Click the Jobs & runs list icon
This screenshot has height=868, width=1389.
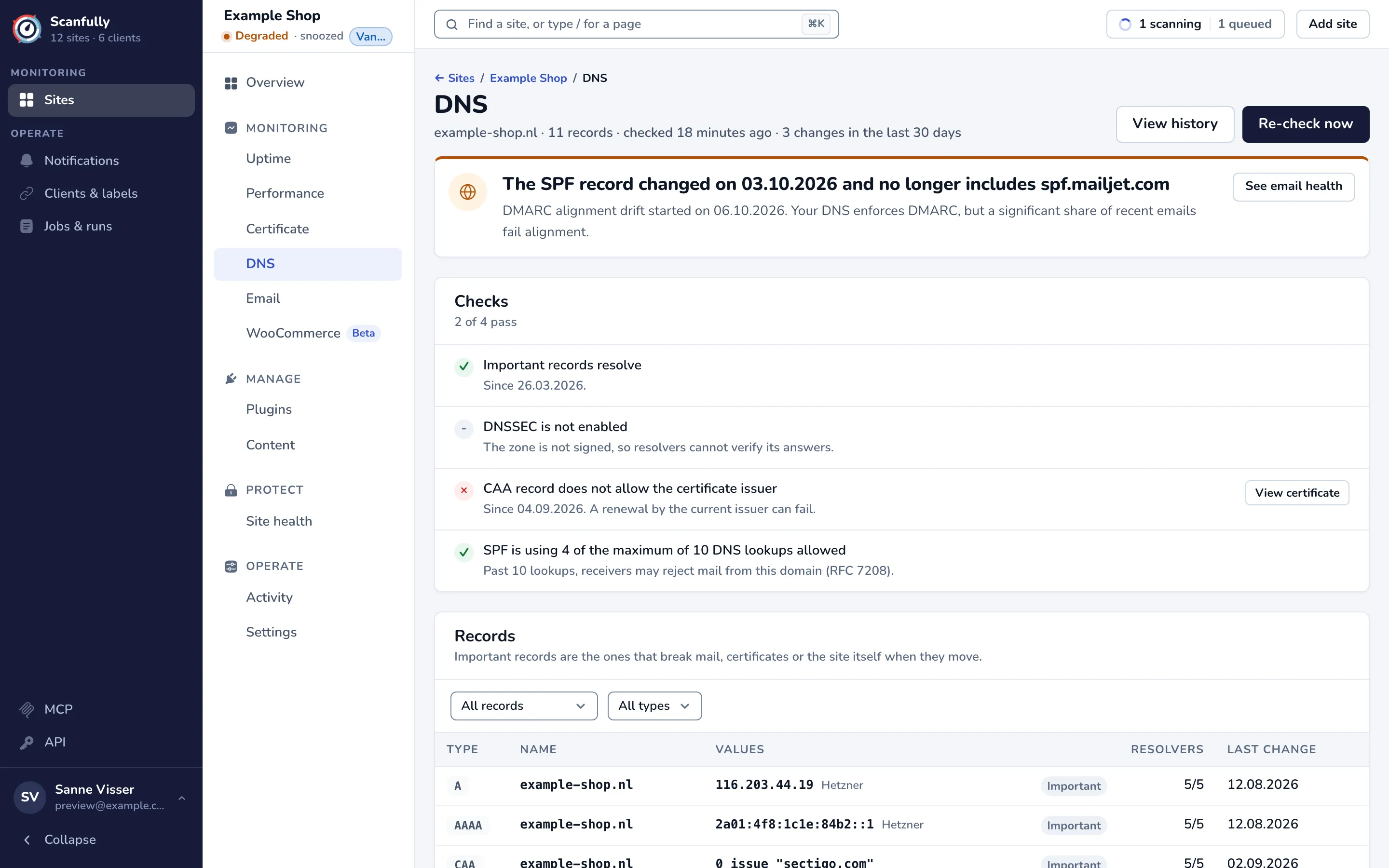click(27, 226)
